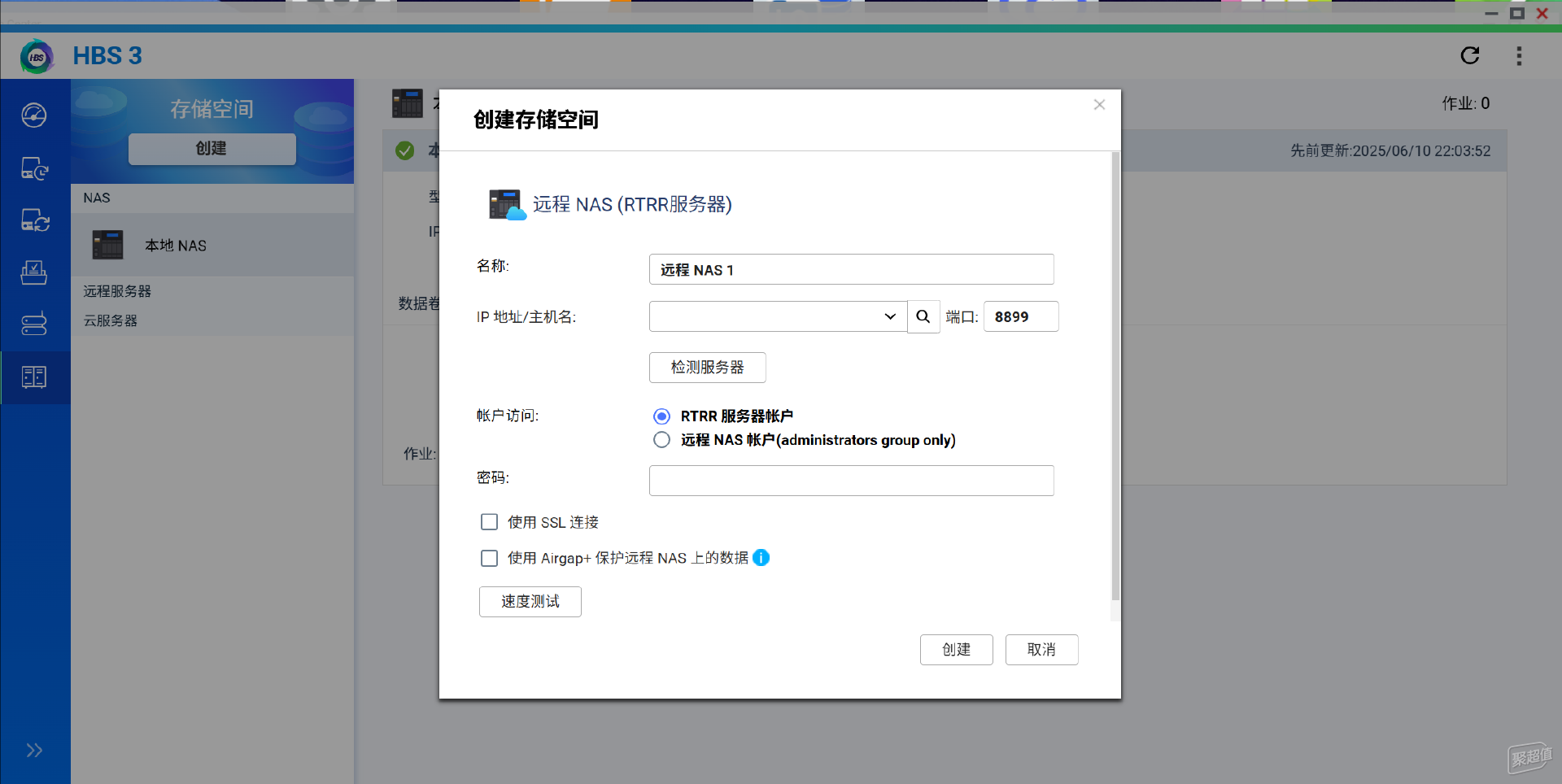Click 创建 button under 存储空间 header
The height and width of the screenshot is (784, 1562).
[212, 149]
